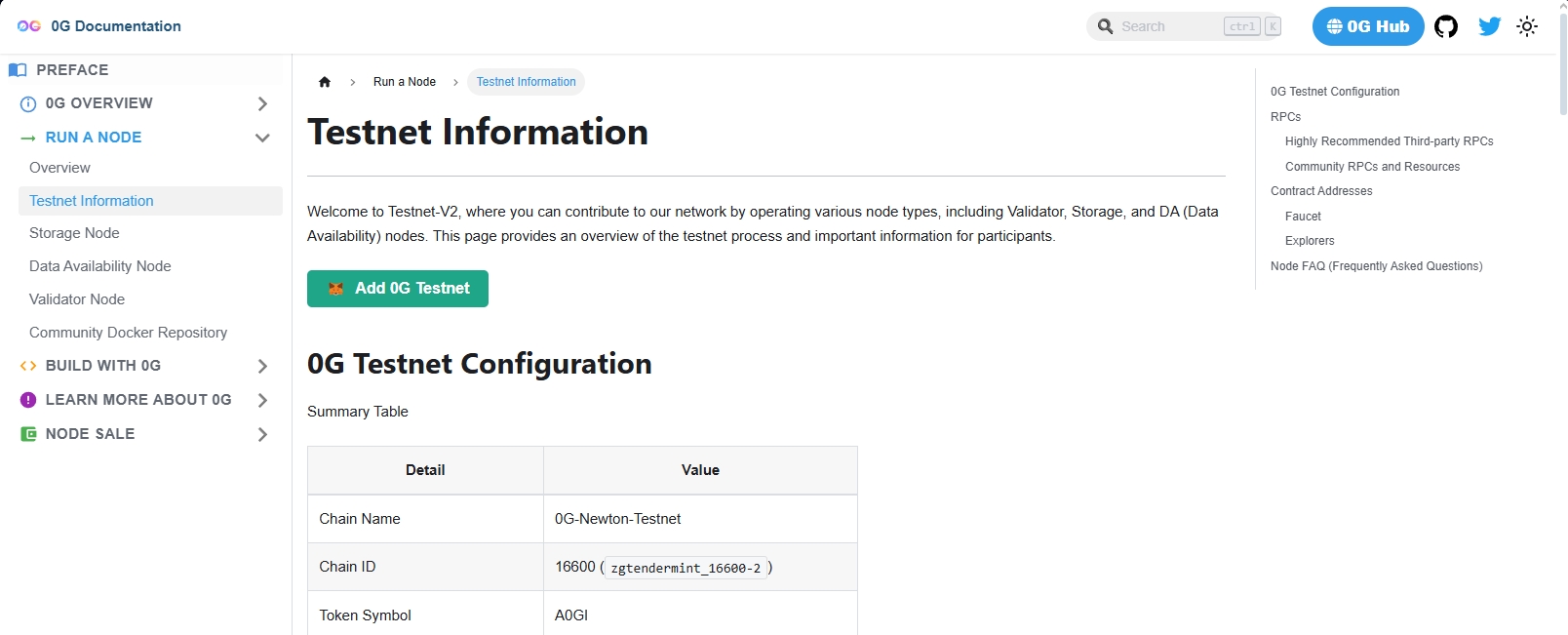Viewport: 1568px width, 635px height.
Task: Open the GitHub repository icon
Action: click(1446, 26)
